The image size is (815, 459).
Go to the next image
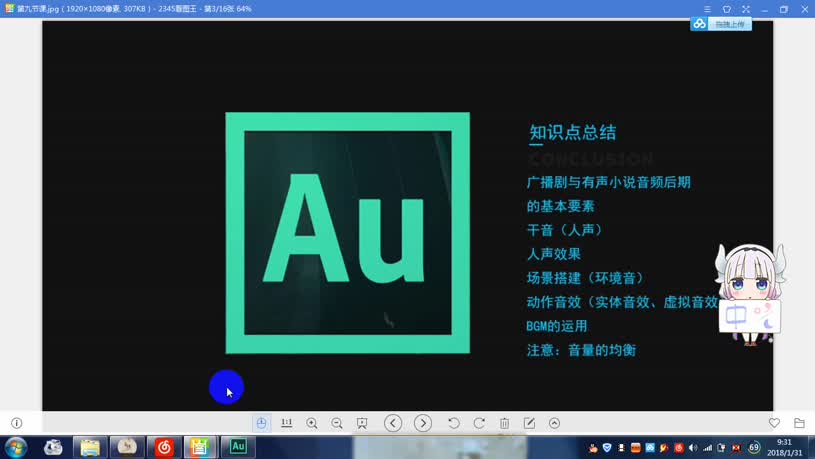tap(423, 423)
